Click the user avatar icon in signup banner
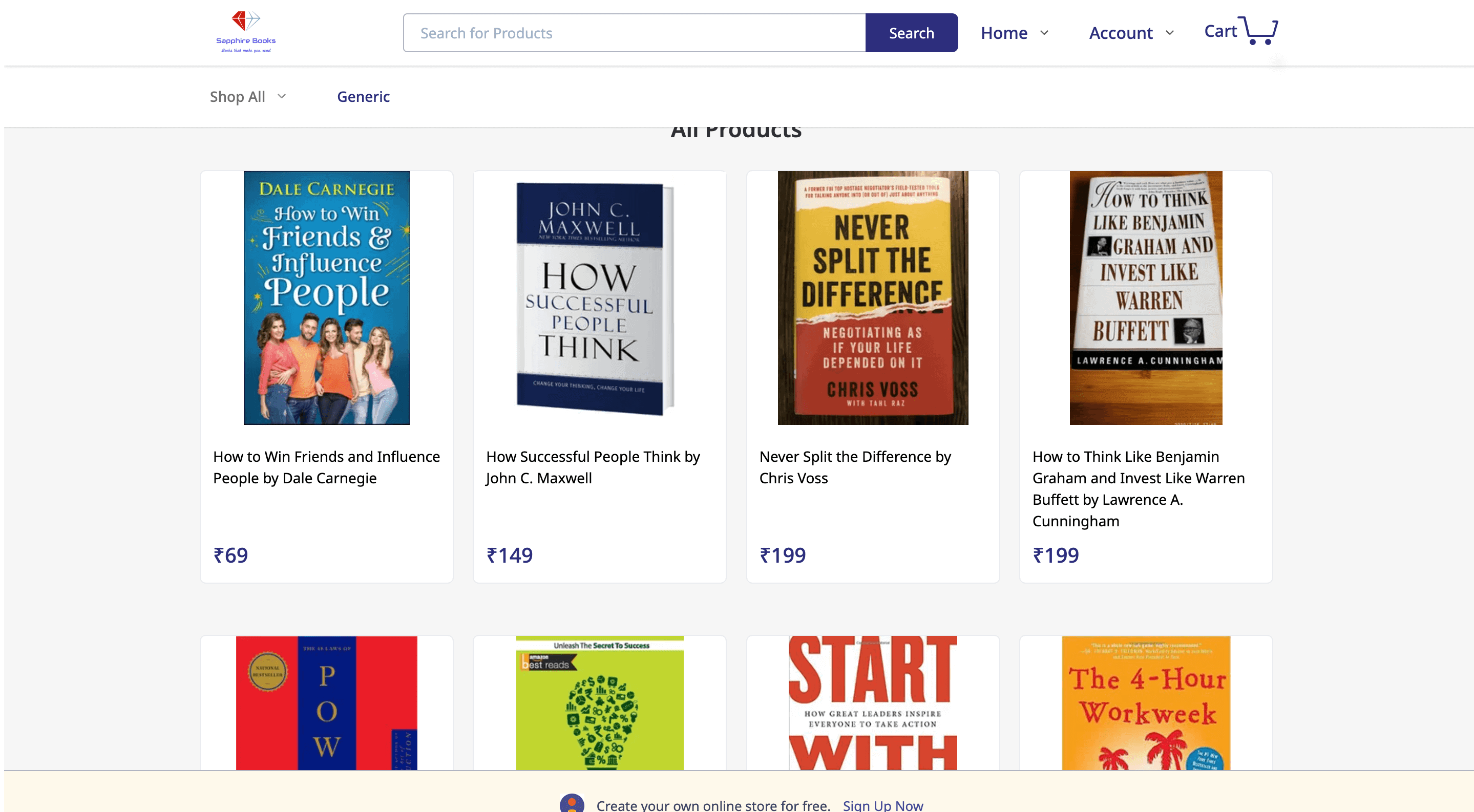This screenshot has height=812, width=1474. (x=572, y=803)
